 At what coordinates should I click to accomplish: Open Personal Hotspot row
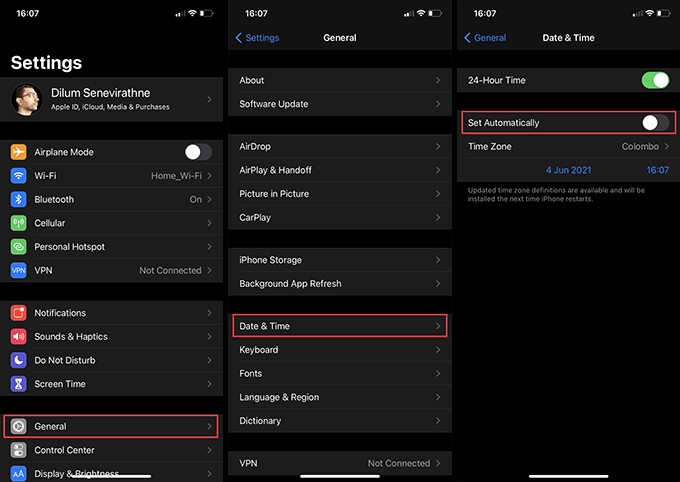[x=111, y=246]
